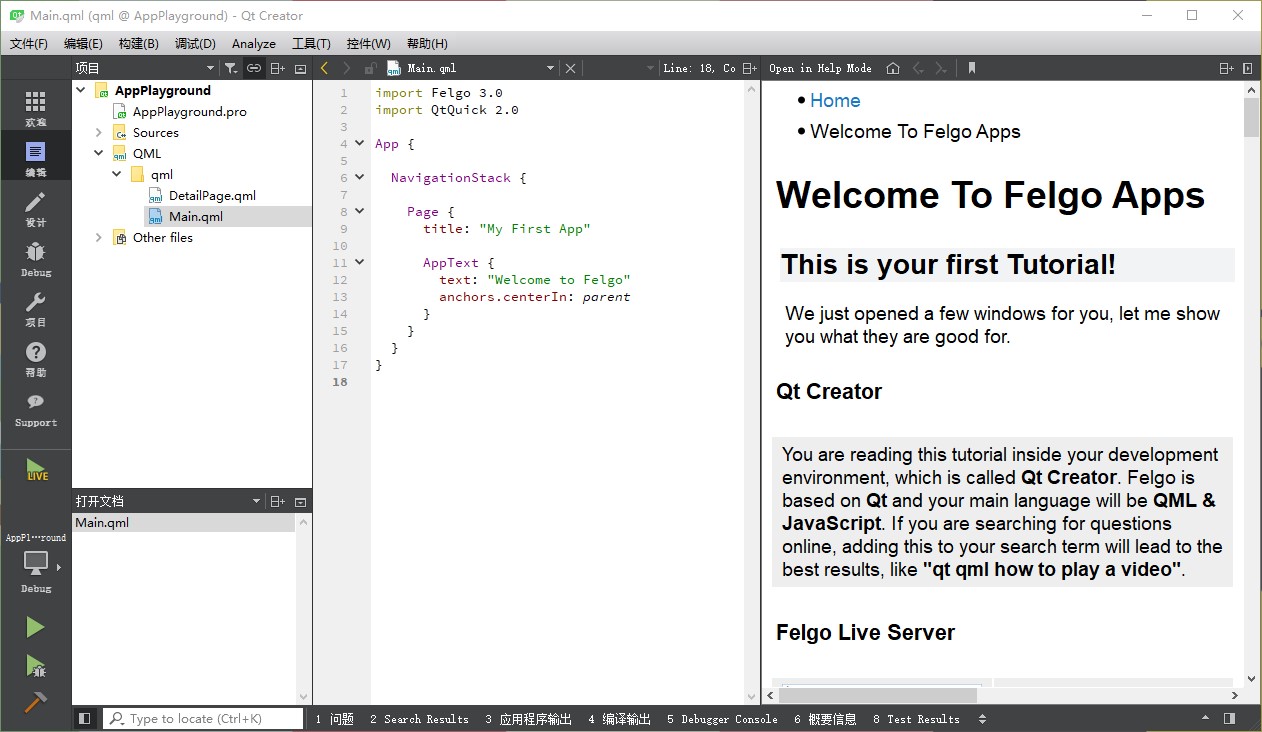1262x732 pixels.
Task: Collapse the AppPlayground project node
Action: 81,90
